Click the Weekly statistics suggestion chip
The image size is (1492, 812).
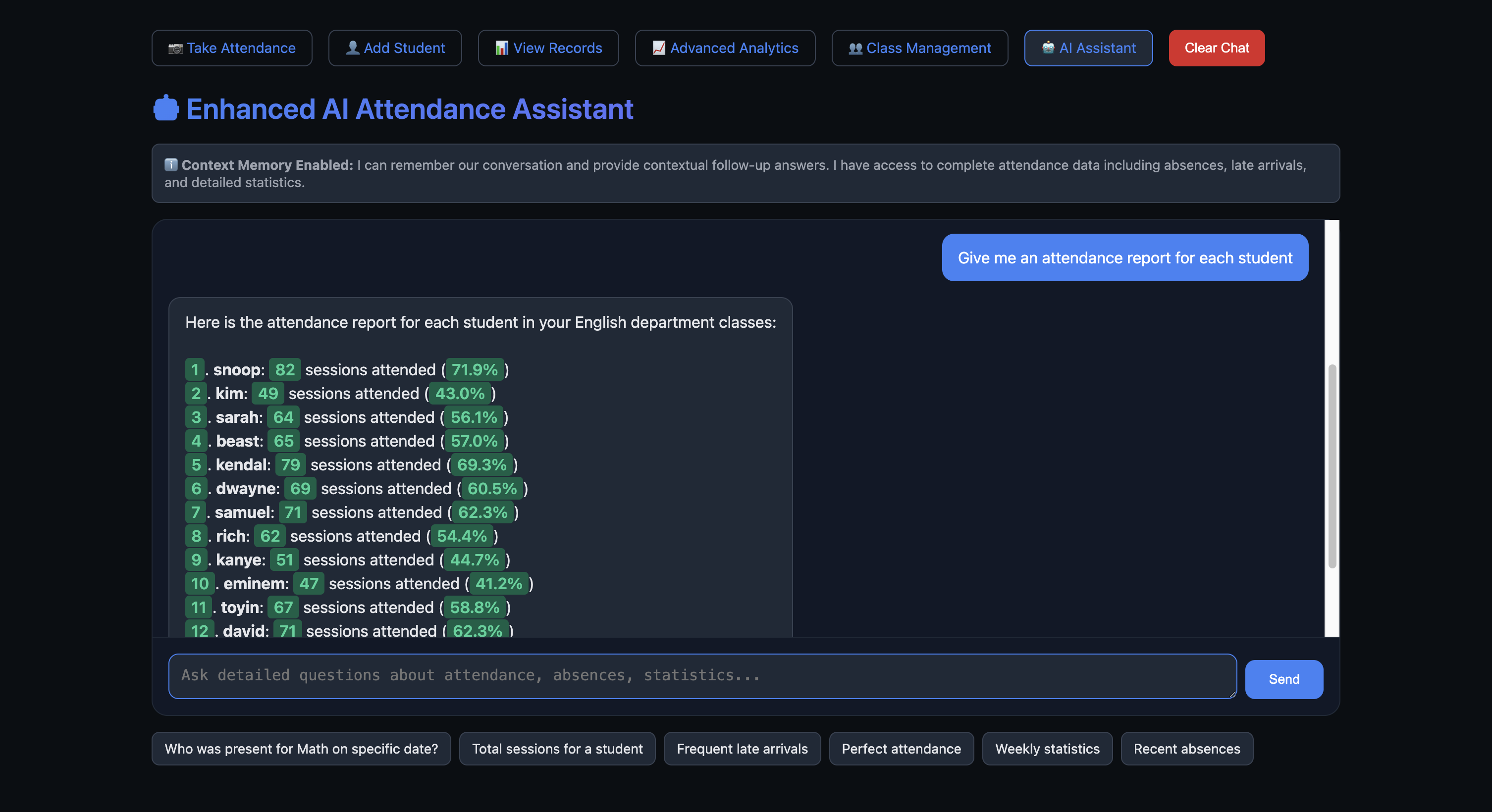pos(1047,748)
